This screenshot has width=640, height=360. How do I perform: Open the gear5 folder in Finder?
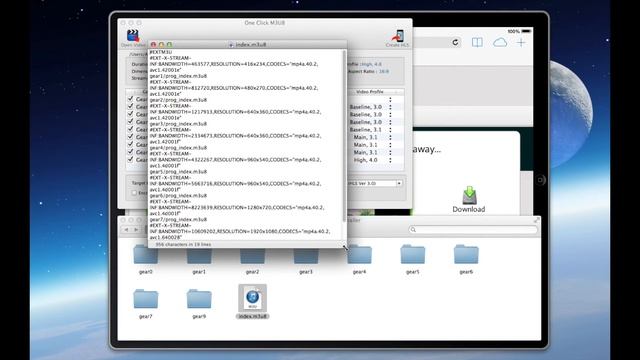tap(413, 255)
